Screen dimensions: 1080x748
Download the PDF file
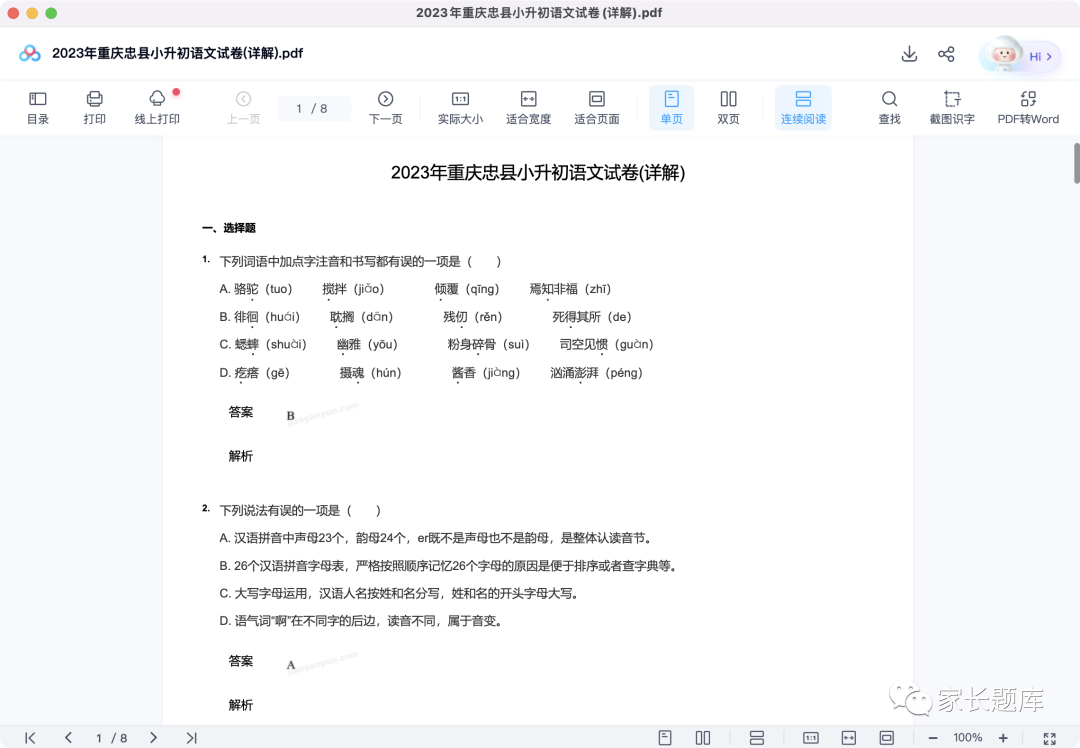pos(909,54)
